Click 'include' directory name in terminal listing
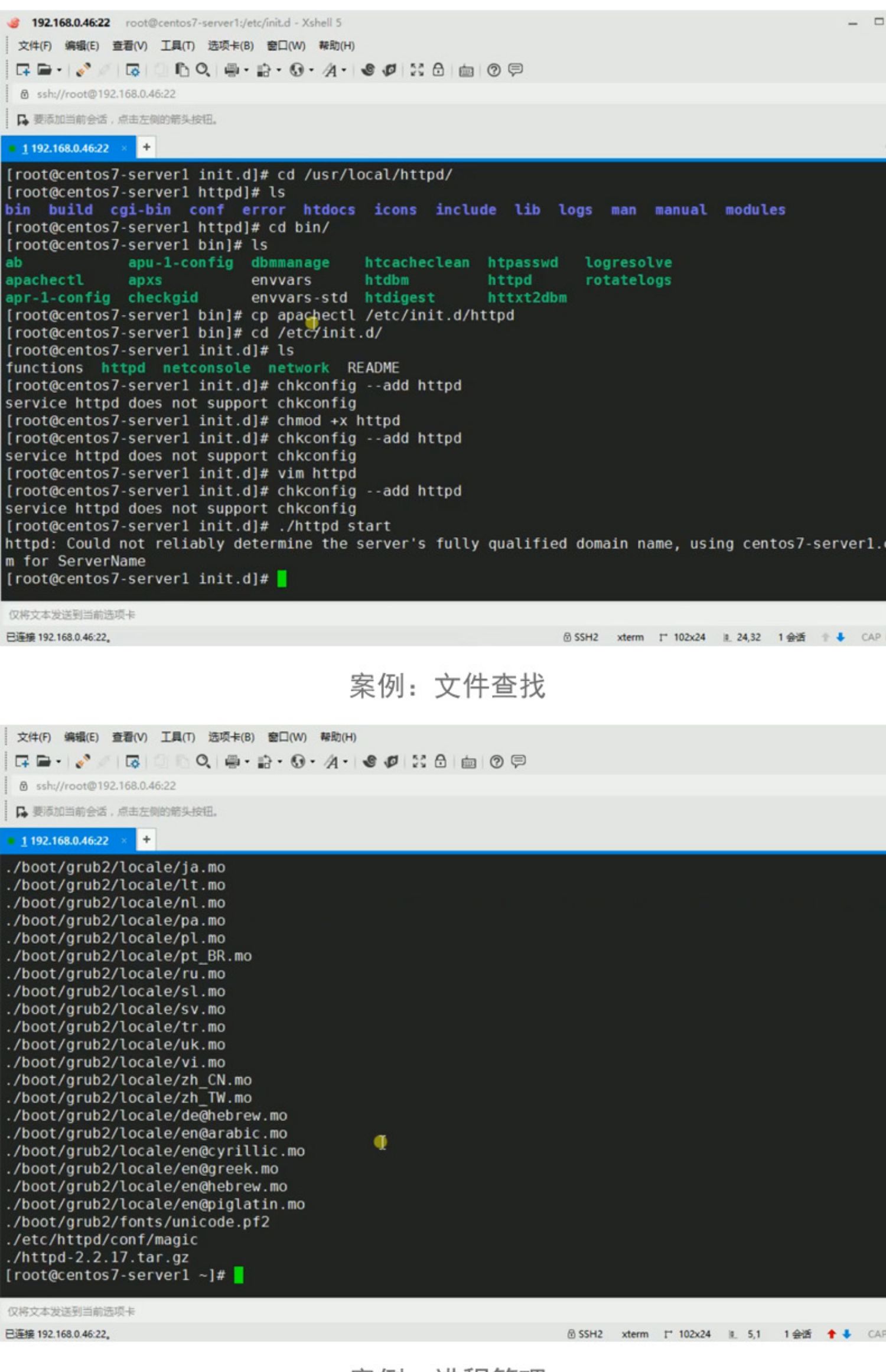 click(465, 210)
